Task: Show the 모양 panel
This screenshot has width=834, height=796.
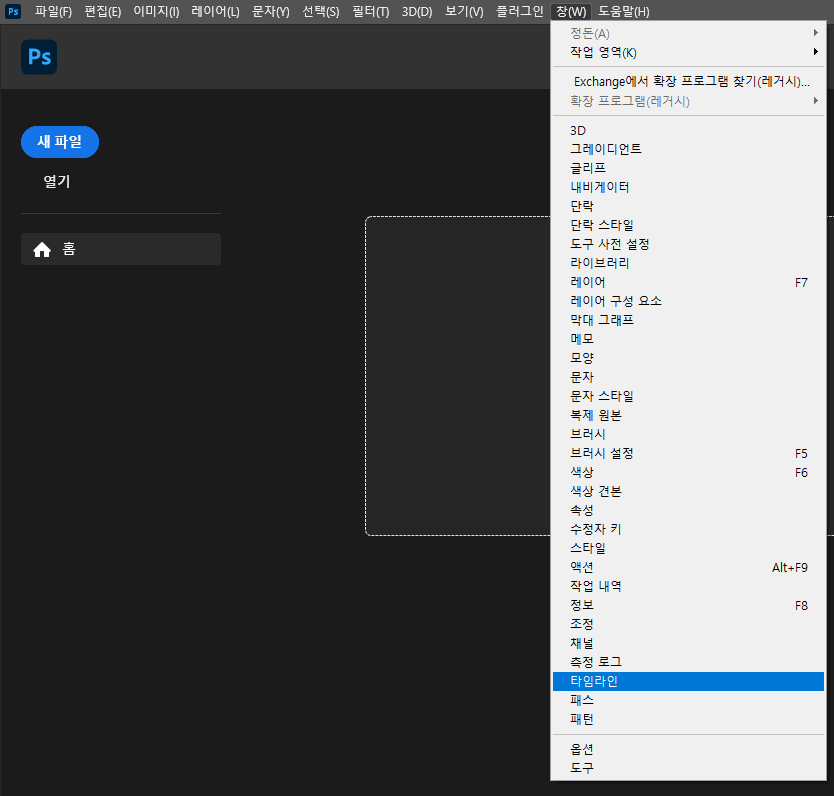Action: [x=688, y=358]
